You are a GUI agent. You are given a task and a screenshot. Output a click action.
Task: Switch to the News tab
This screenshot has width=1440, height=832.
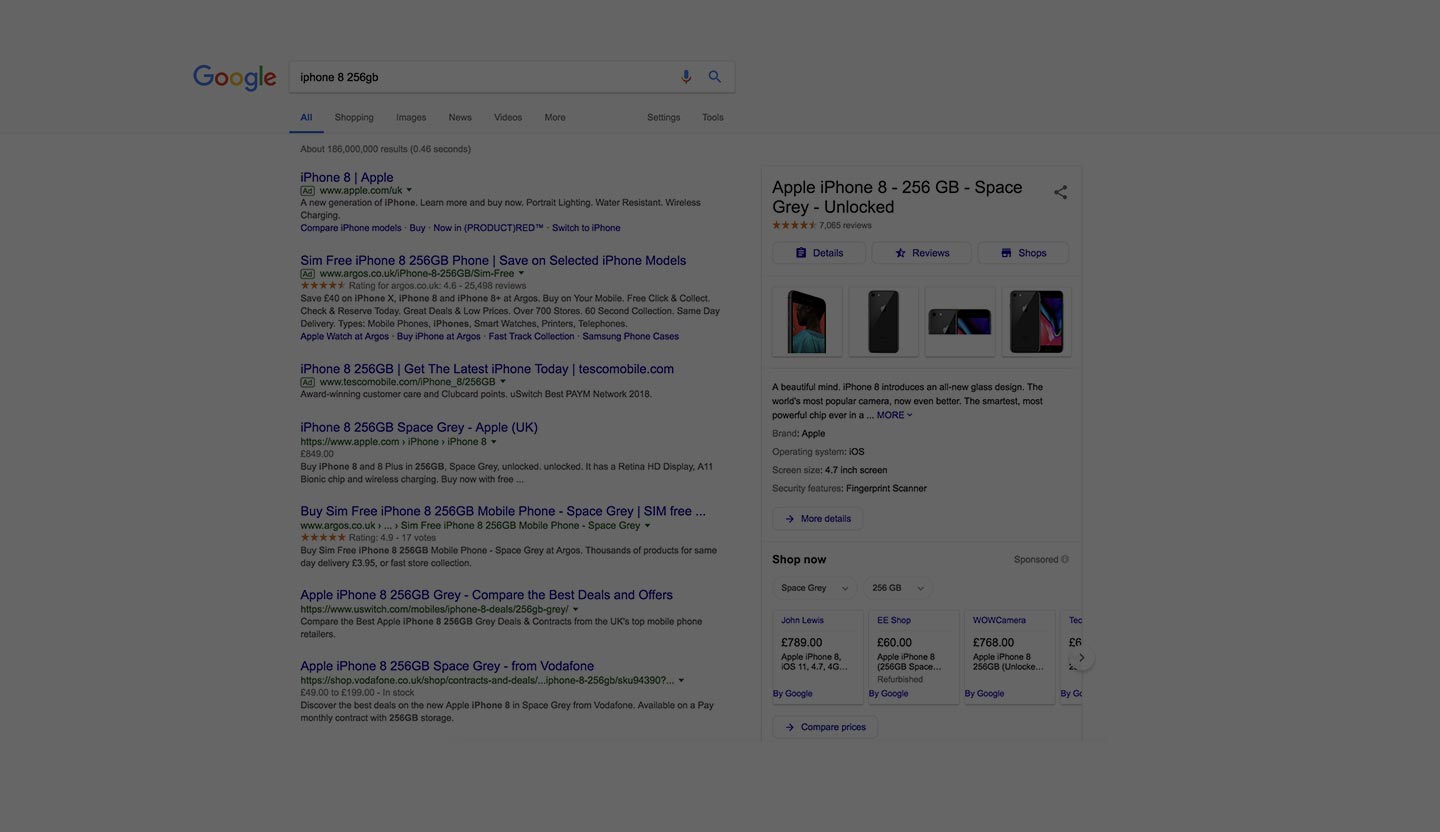click(x=460, y=117)
